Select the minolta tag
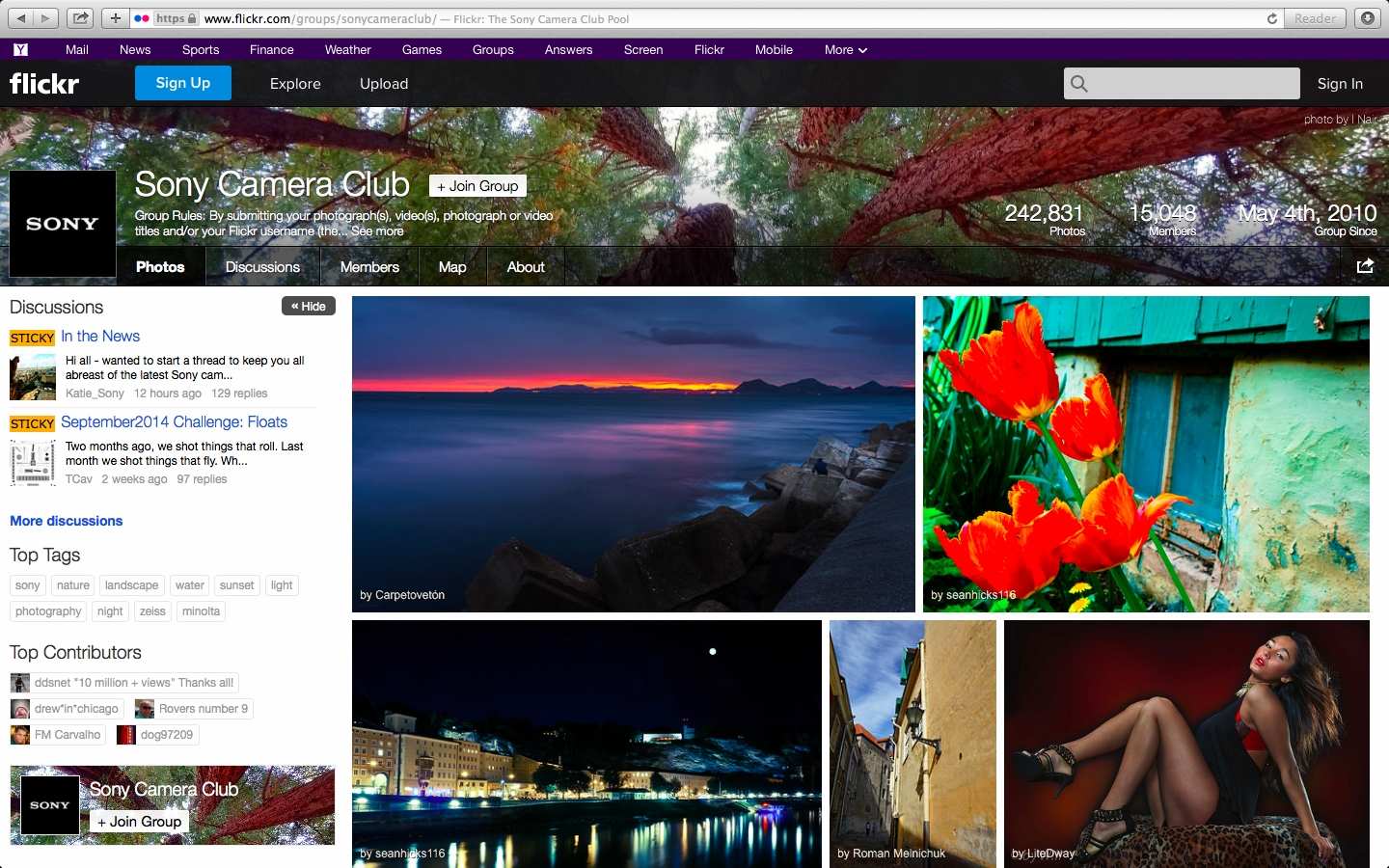Image resolution: width=1389 pixels, height=868 pixels. [x=202, y=611]
